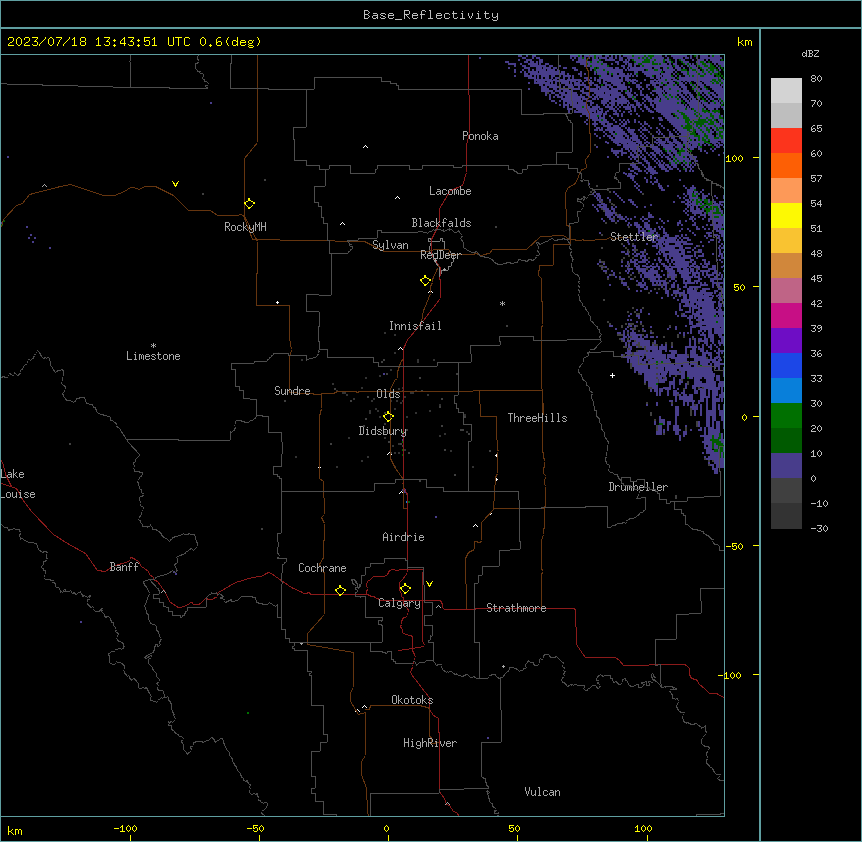862x842 pixels.
Task: Click the Base_Reflectivity title
Action: tap(431, 15)
